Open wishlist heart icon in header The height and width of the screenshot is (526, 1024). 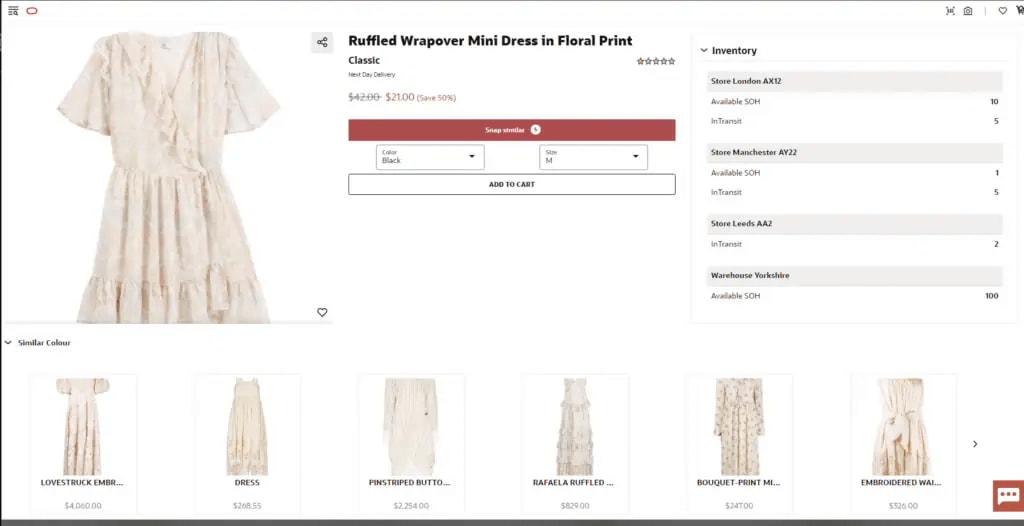(x=1003, y=11)
